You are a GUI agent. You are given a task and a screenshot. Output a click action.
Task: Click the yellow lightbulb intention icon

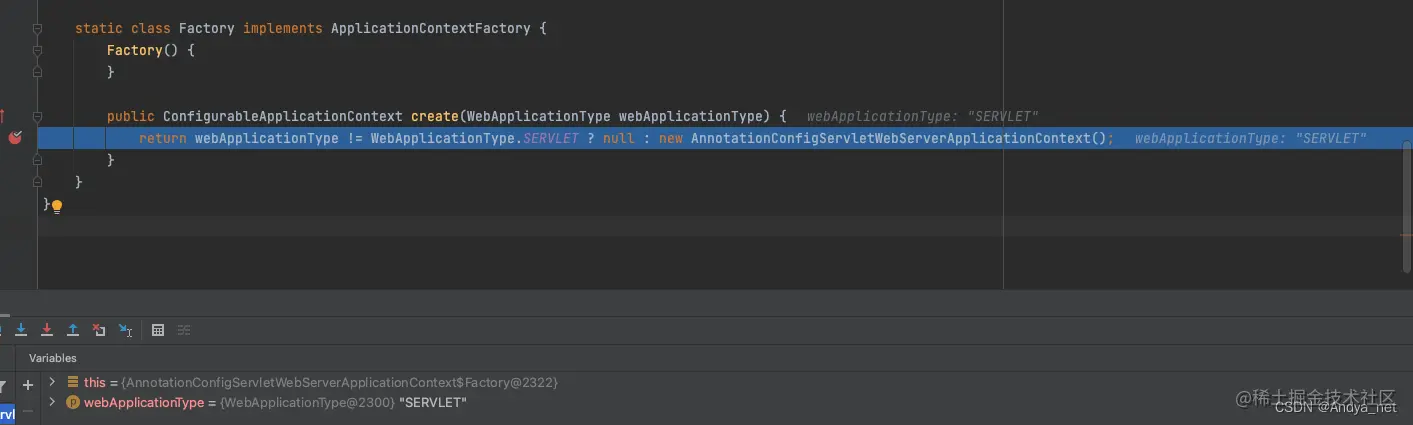point(57,206)
